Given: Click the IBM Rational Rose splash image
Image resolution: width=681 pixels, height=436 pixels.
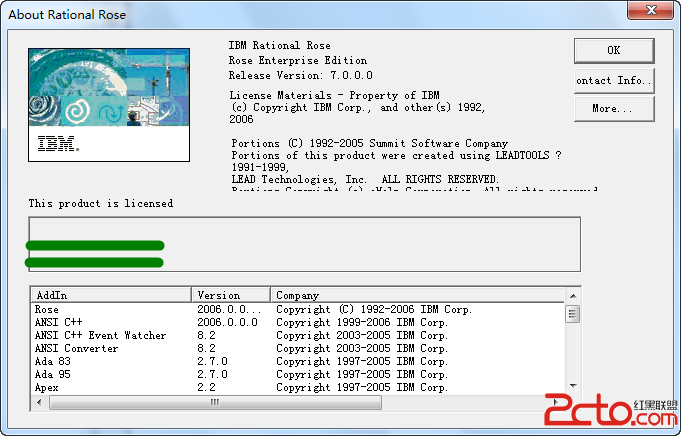Looking at the screenshot, I should (x=109, y=105).
